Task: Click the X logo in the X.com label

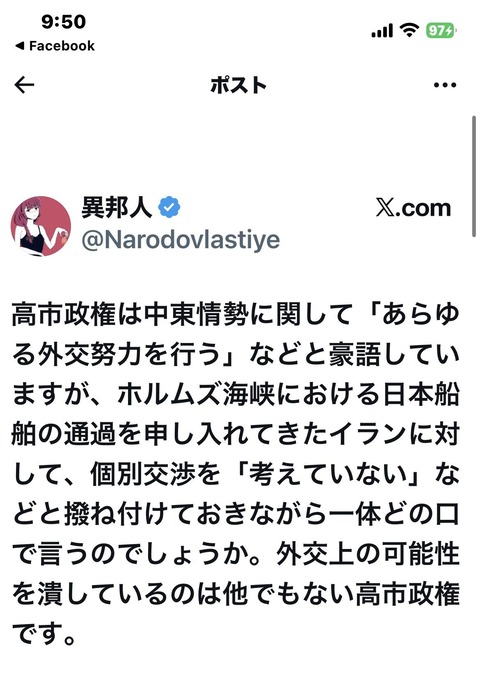Action: 385,207
